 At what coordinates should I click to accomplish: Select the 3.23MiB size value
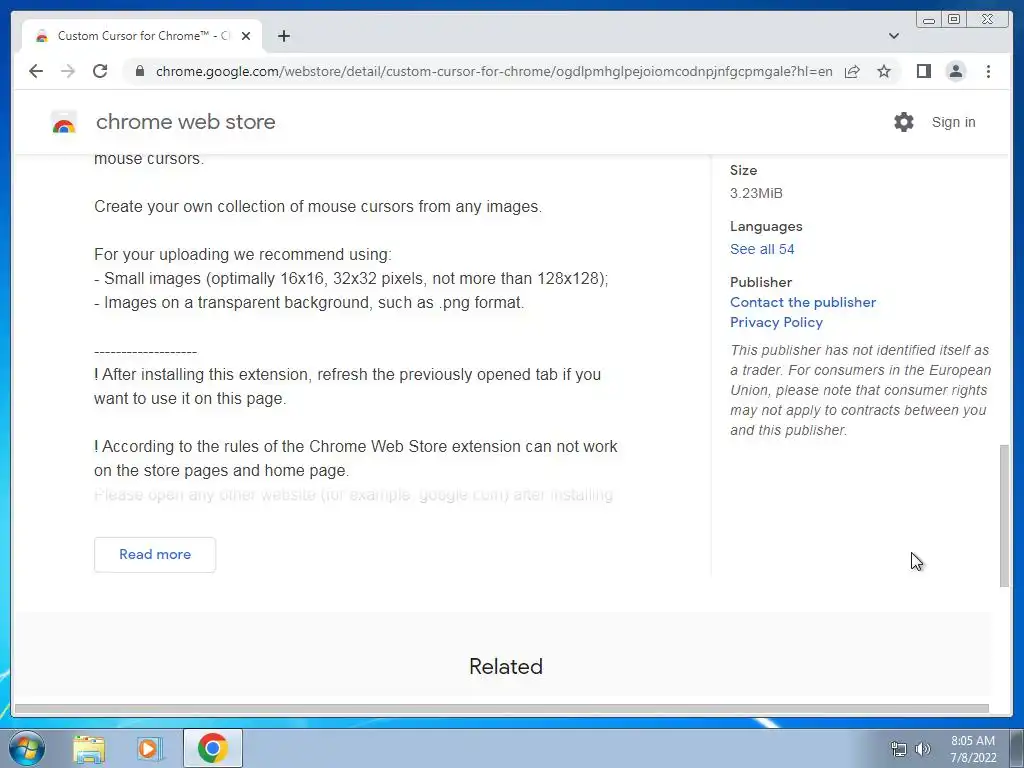coord(756,193)
